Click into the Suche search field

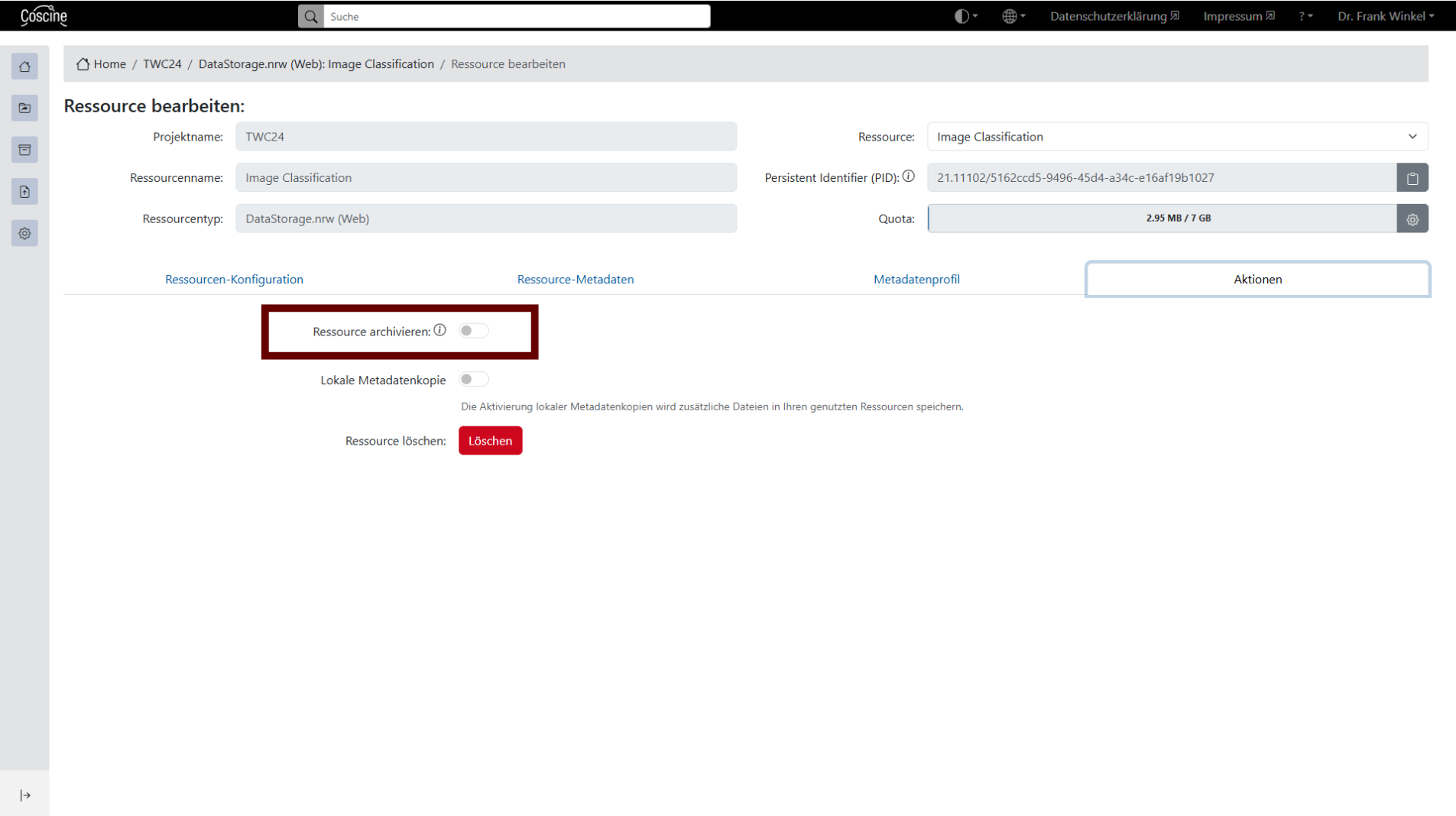pos(517,16)
